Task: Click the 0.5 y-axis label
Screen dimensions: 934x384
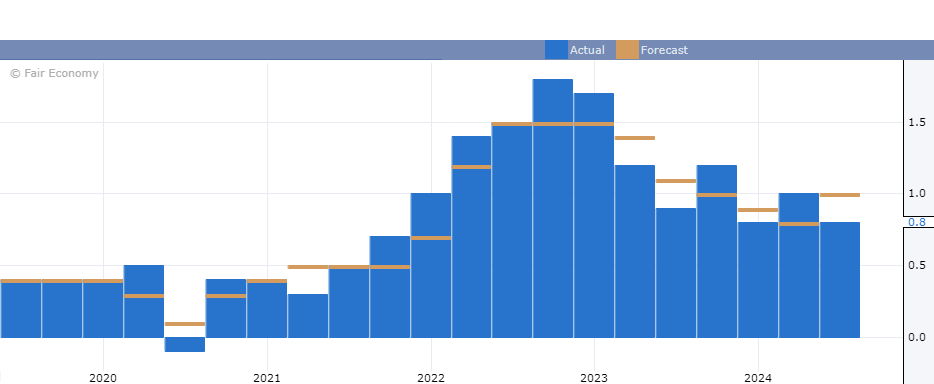Action: (x=917, y=266)
